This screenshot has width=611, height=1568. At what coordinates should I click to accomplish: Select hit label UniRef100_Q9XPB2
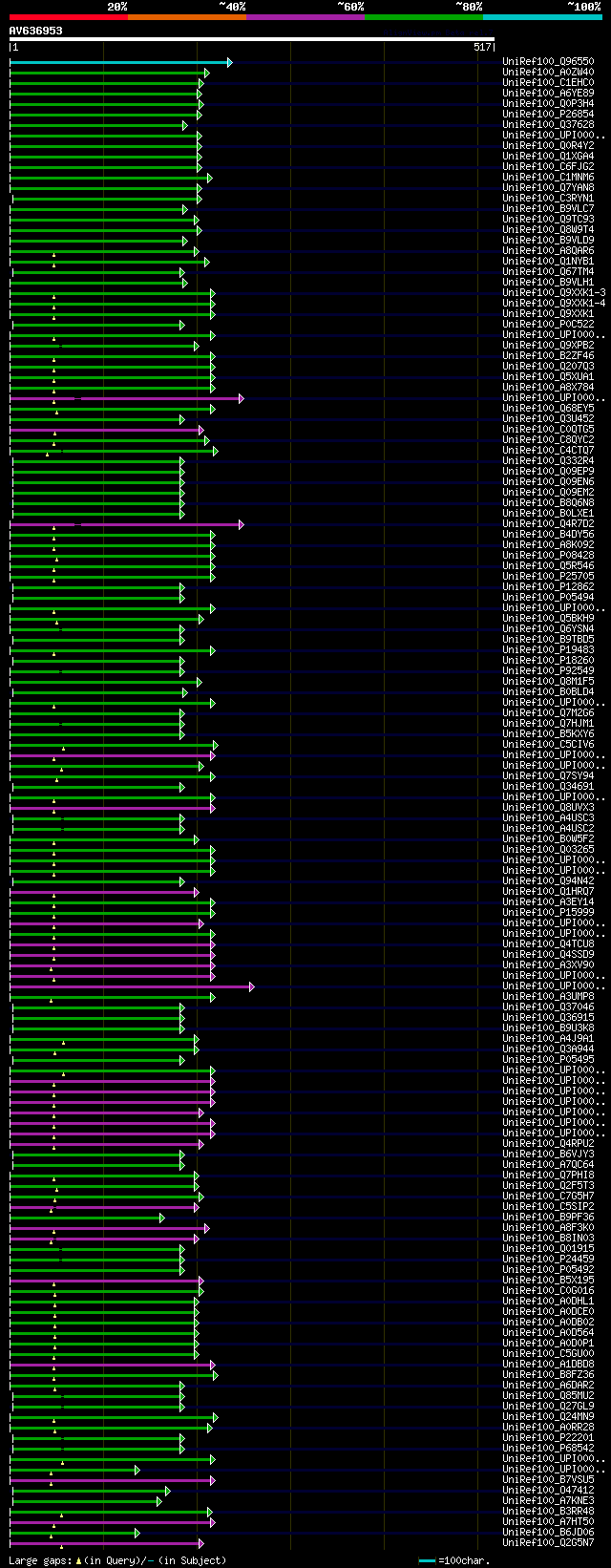pyautogui.click(x=548, y=346)
